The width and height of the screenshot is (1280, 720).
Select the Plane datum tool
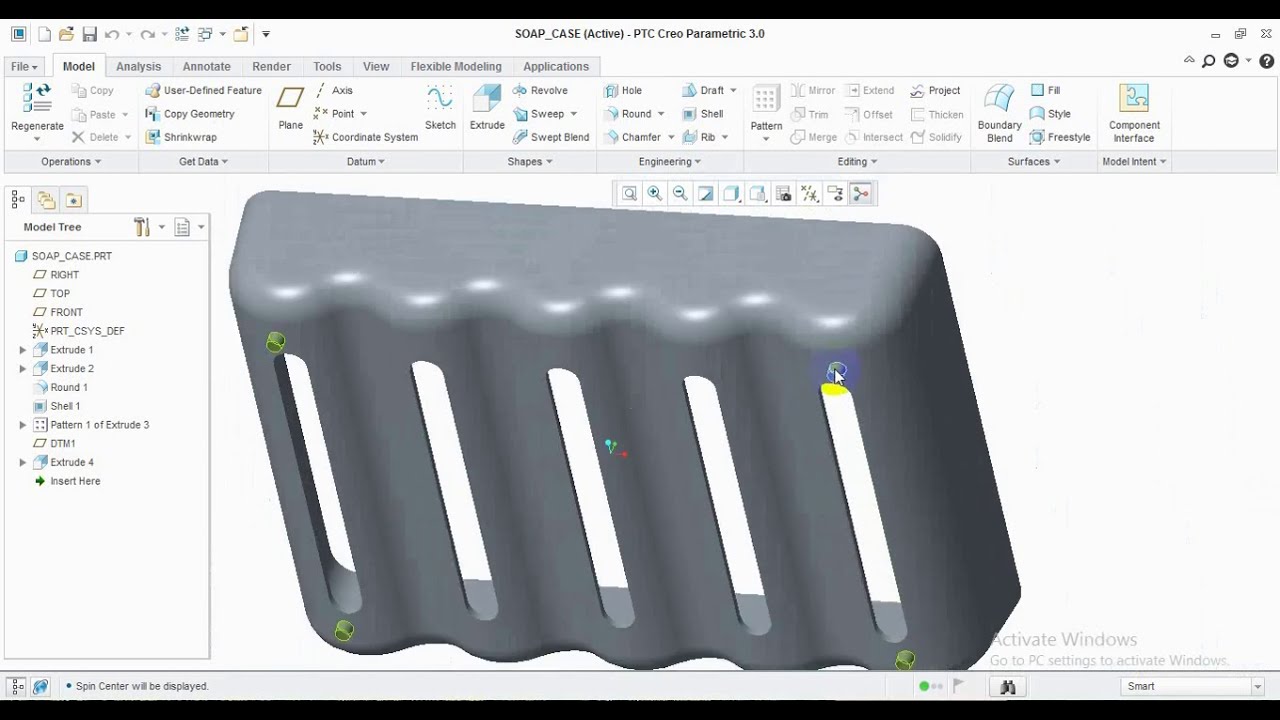click(290, 107)
